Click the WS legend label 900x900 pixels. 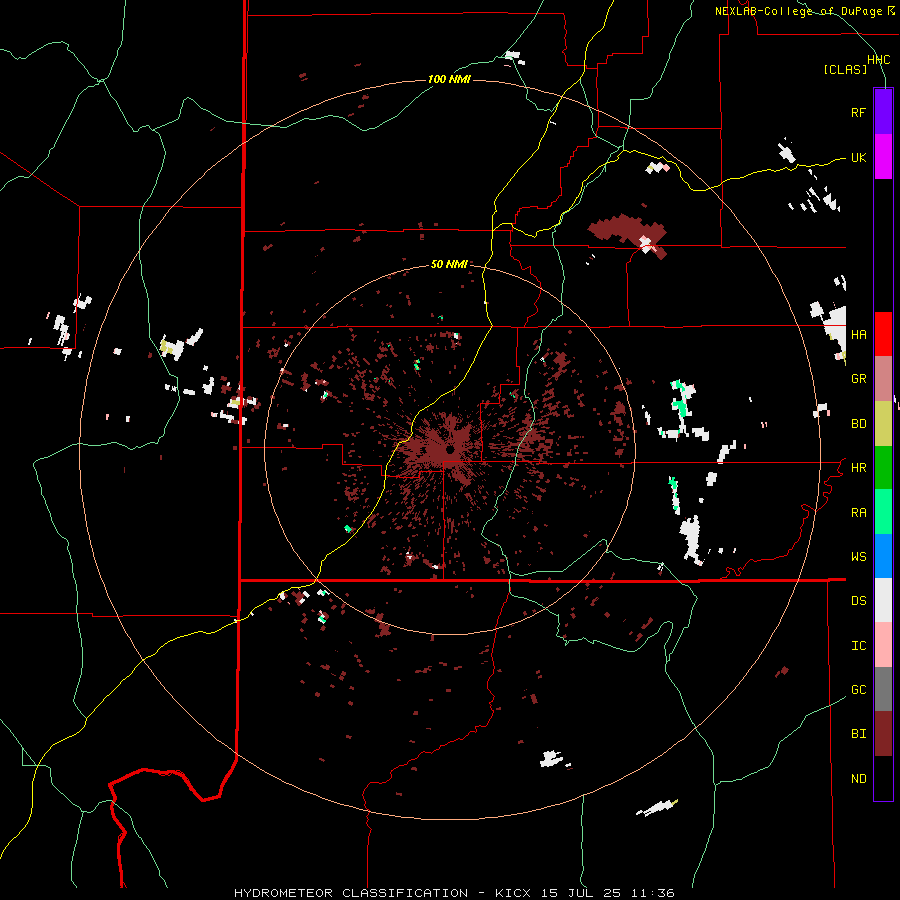pyautogui.click(x=858, y=556)
